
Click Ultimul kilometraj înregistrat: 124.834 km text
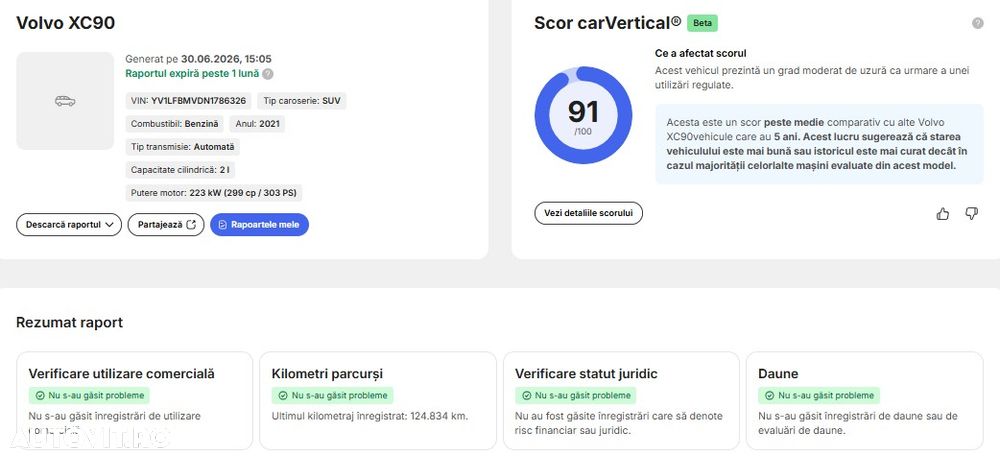(x=370, y=416)
